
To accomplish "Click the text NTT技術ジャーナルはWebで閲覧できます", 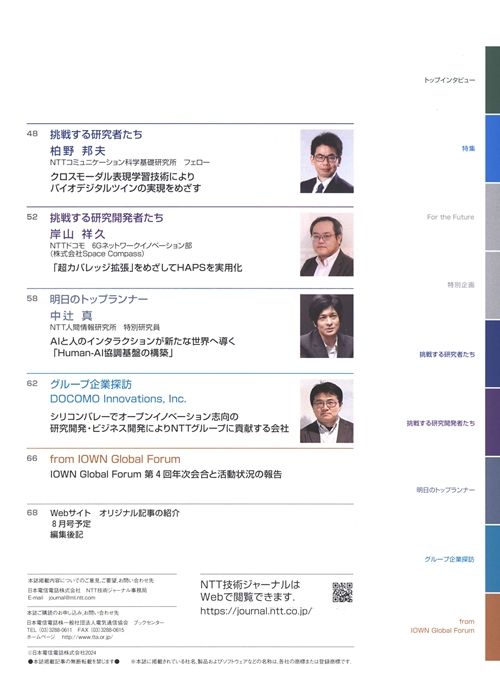I will click(250, 591).
